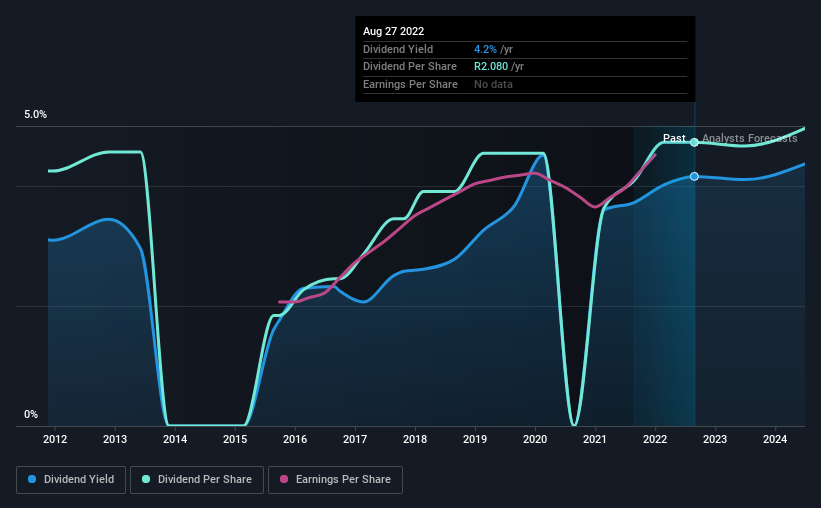821x508 pixels.
Task: Click the Aug 27 2022 tooltip date
Action: tap(394, 31)
